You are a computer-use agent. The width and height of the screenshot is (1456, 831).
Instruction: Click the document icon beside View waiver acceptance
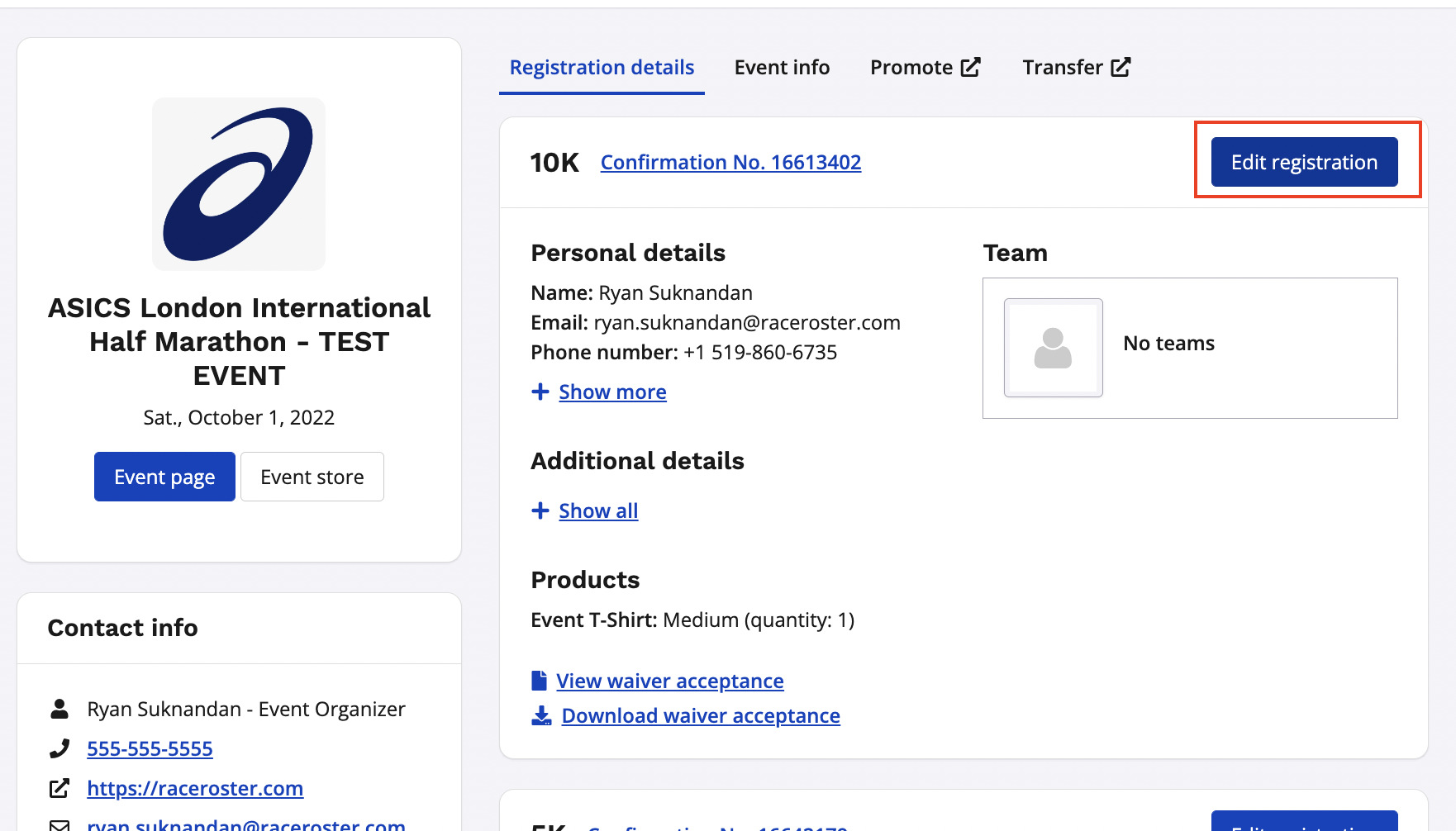click(540, 681)
